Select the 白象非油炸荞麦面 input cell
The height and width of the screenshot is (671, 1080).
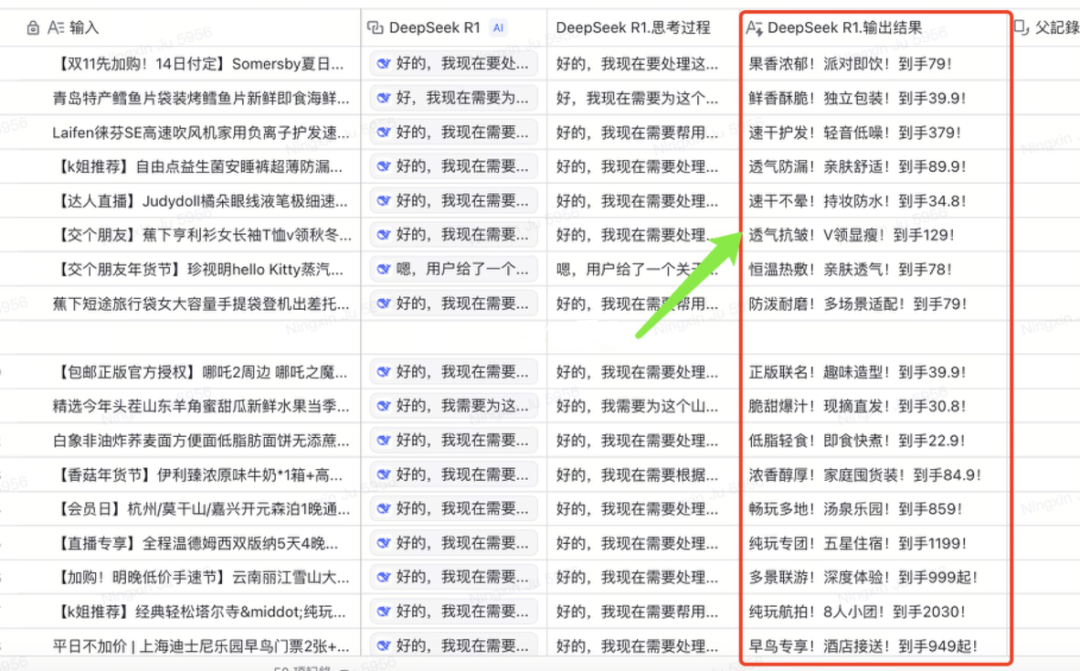tap(200, 441)
